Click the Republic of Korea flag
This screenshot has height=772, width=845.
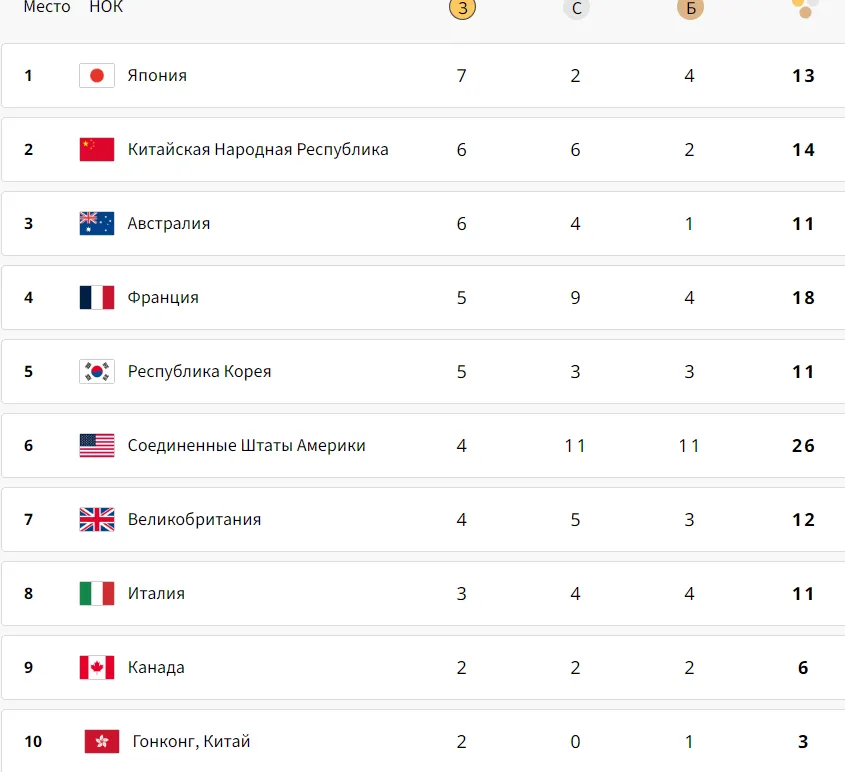(97, 371)
